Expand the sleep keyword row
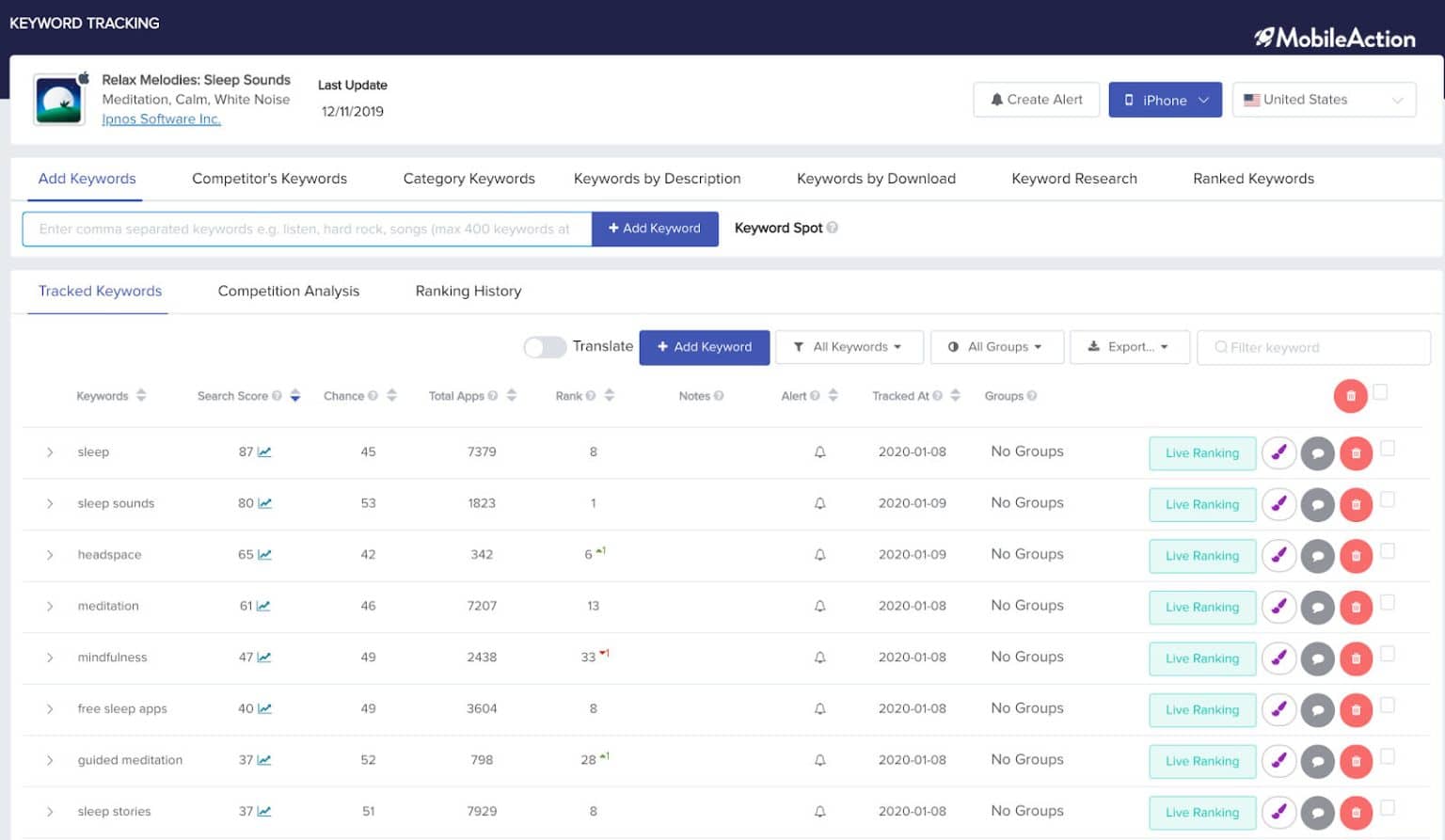This screenshot has height=840, width=1445. pyautogui.click(x=50, y=452)
